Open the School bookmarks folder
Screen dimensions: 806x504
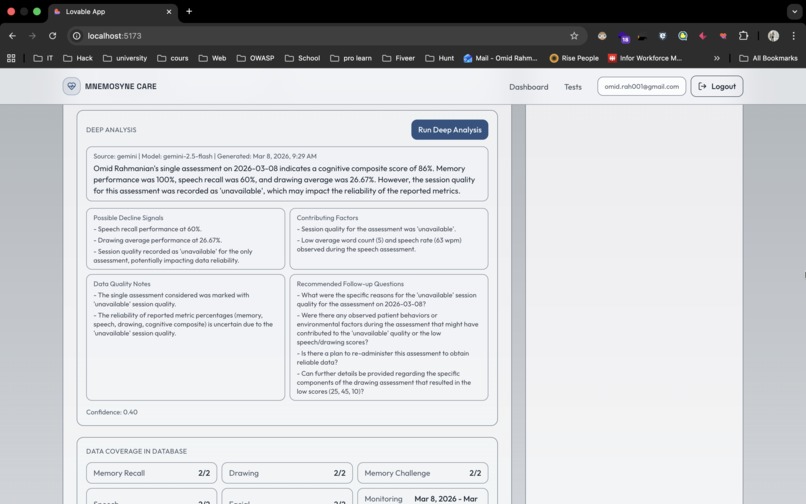point(302,58)
